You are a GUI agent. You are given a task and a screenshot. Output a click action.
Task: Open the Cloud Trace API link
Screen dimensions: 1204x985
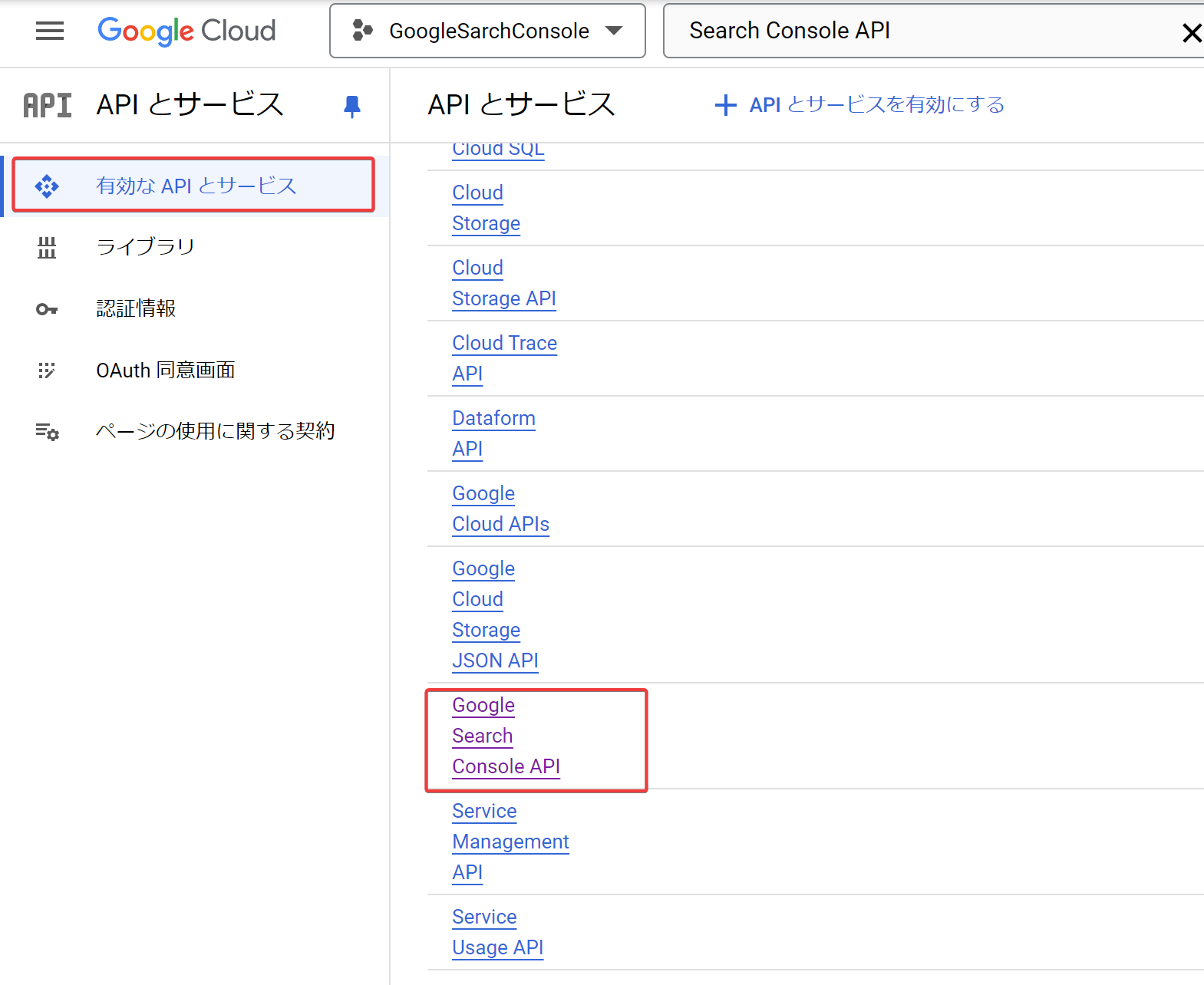pos(504,358)
